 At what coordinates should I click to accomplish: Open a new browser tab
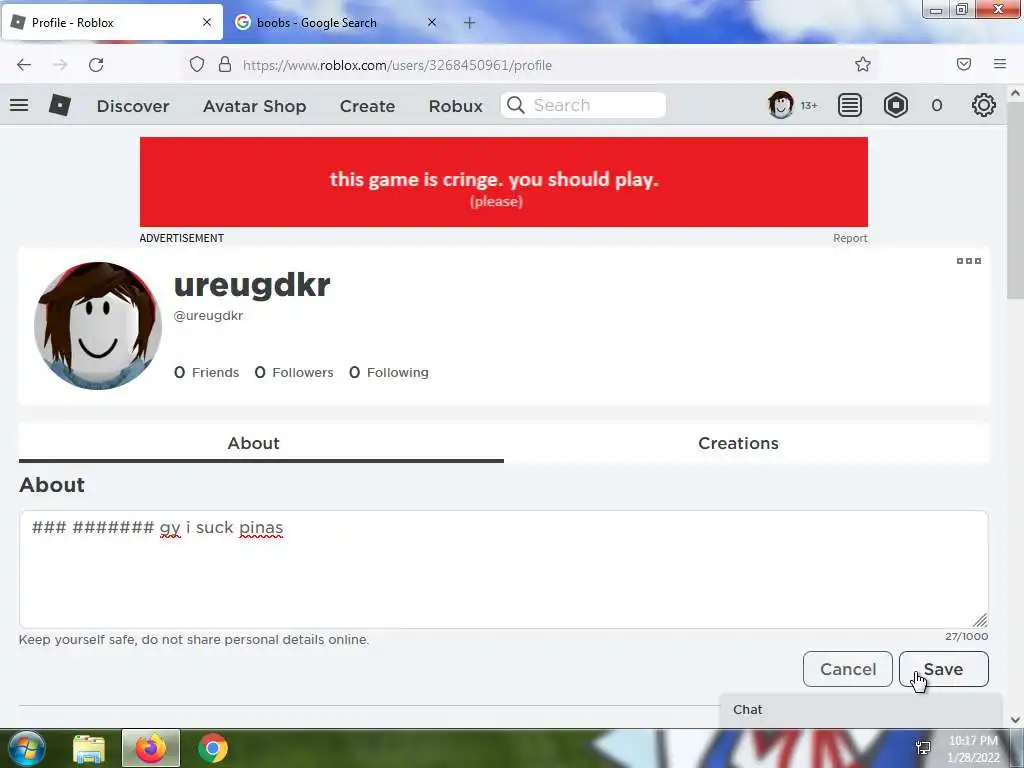click(x=470, y=23)
